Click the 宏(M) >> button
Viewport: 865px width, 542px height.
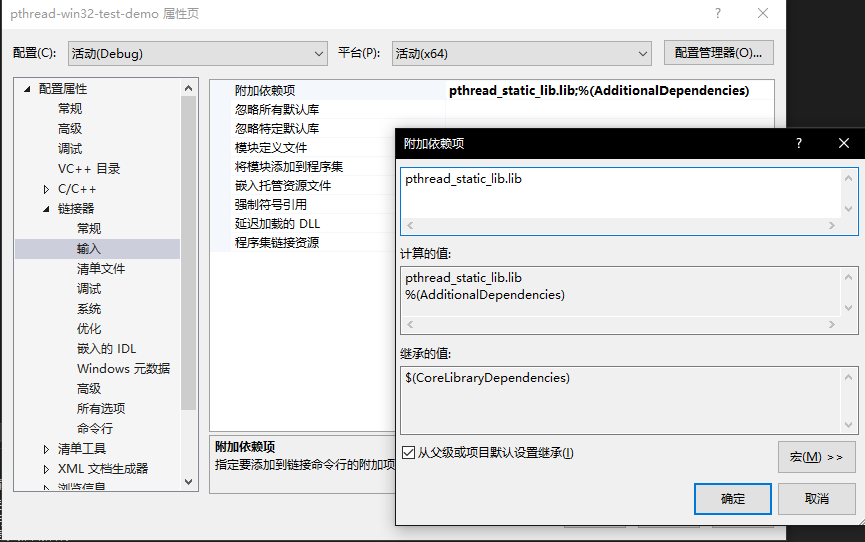(816, 457)
